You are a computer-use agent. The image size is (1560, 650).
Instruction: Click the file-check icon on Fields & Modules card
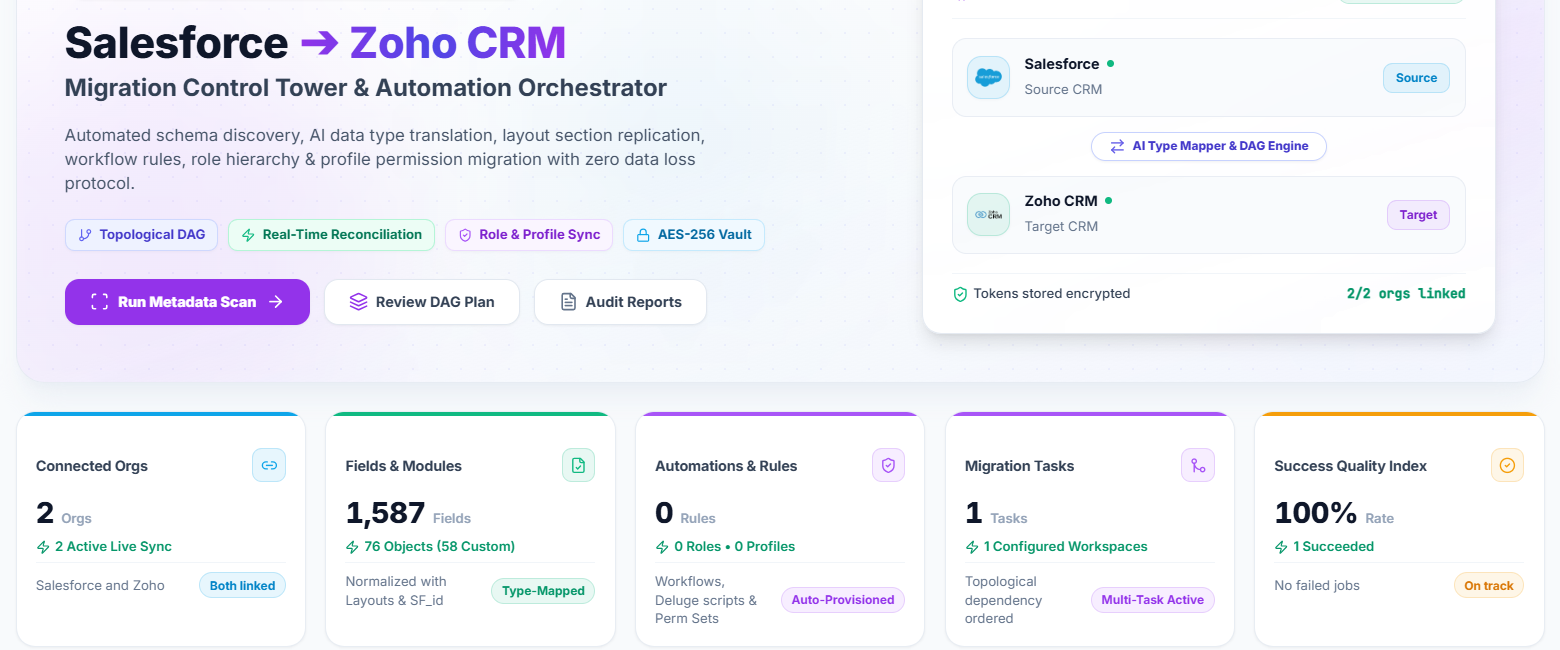(x=579, y=465)
